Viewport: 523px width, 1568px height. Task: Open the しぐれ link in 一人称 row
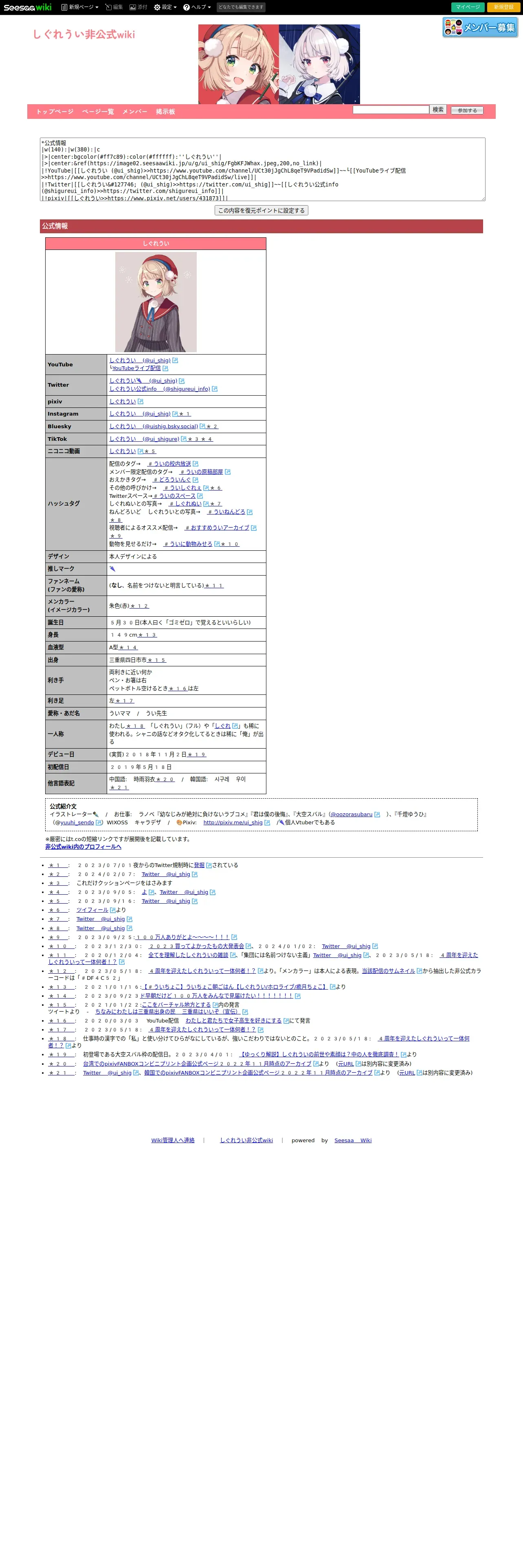tap(223, 726)
